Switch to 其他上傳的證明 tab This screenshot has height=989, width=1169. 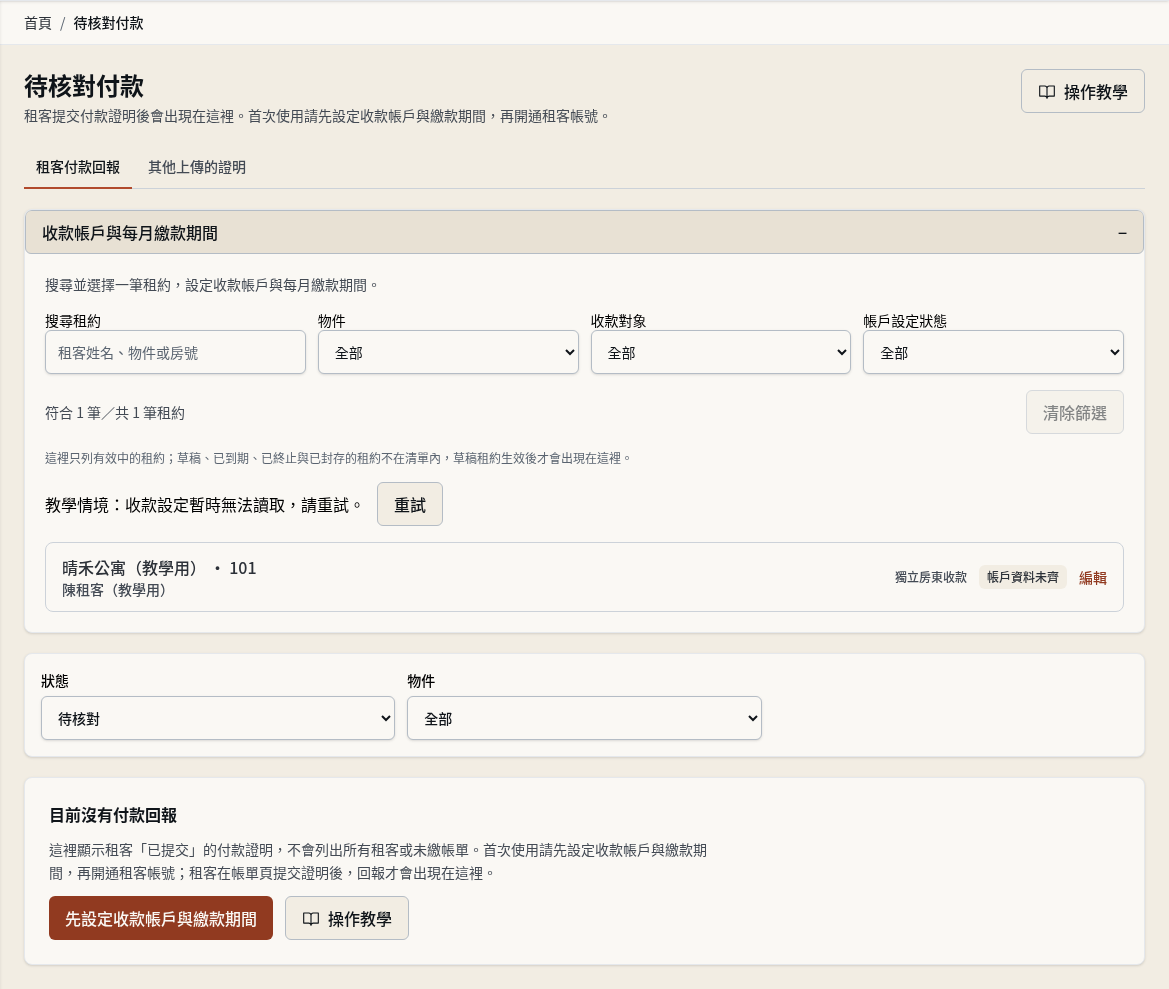point(197,167)
